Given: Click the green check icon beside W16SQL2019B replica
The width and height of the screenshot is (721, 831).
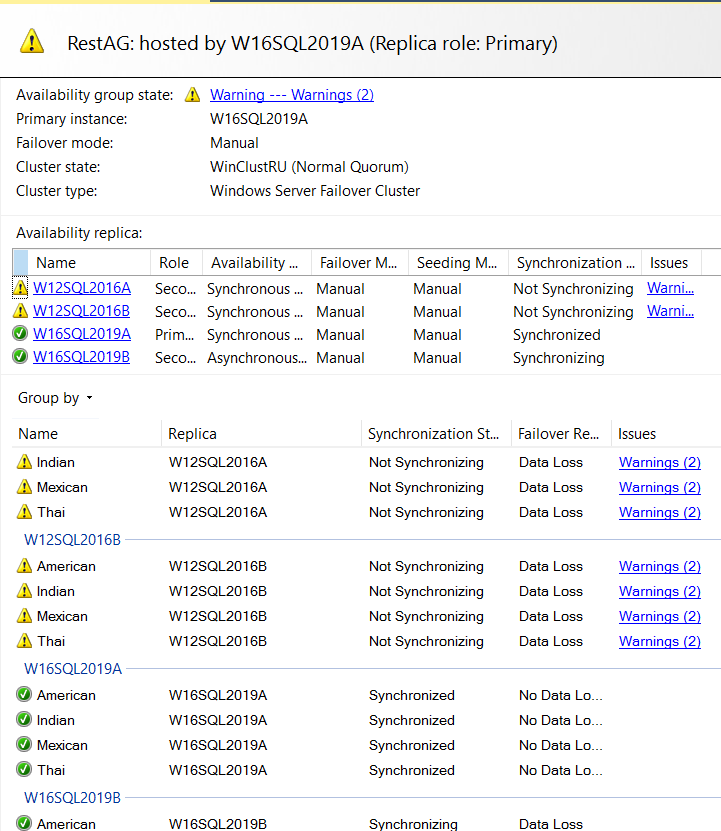Looking at the screenshot, I should (x=21, y=357).
